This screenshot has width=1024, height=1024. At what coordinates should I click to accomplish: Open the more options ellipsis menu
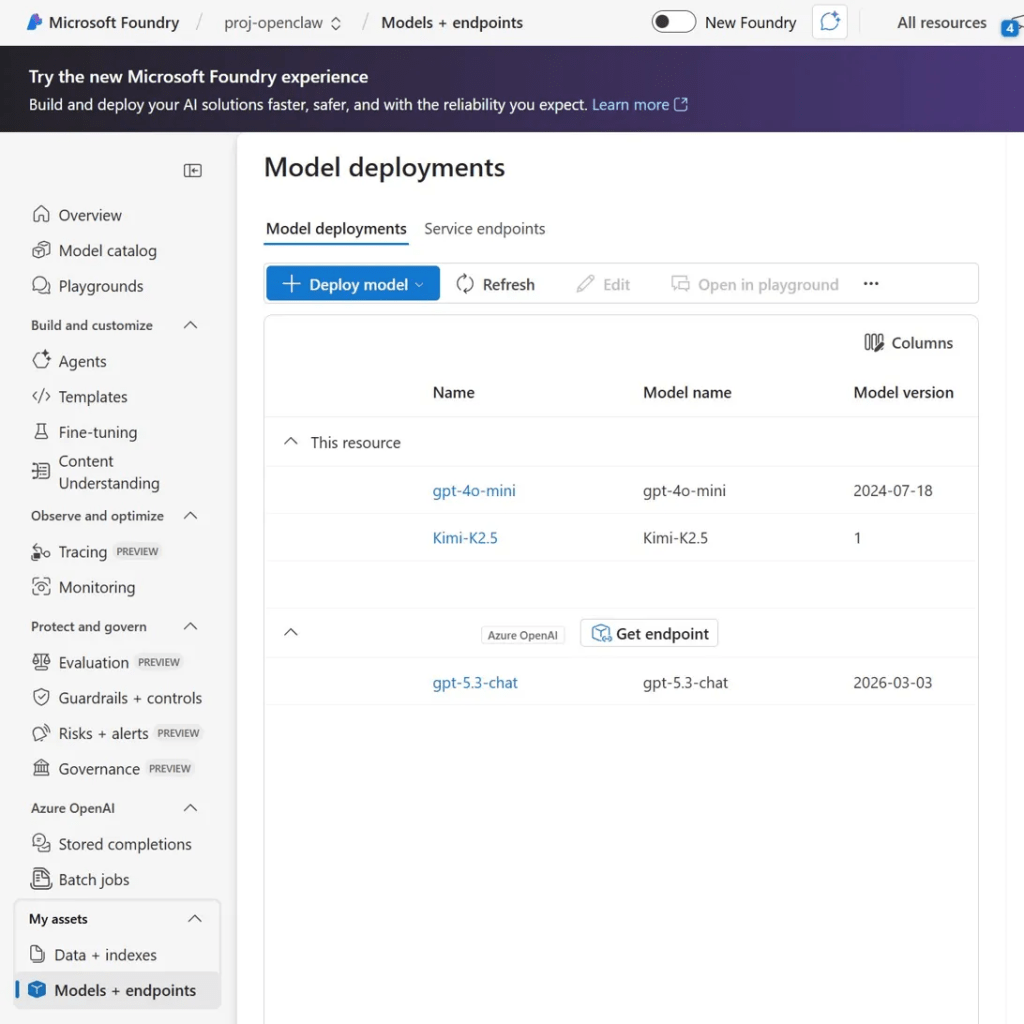[871, 285]
